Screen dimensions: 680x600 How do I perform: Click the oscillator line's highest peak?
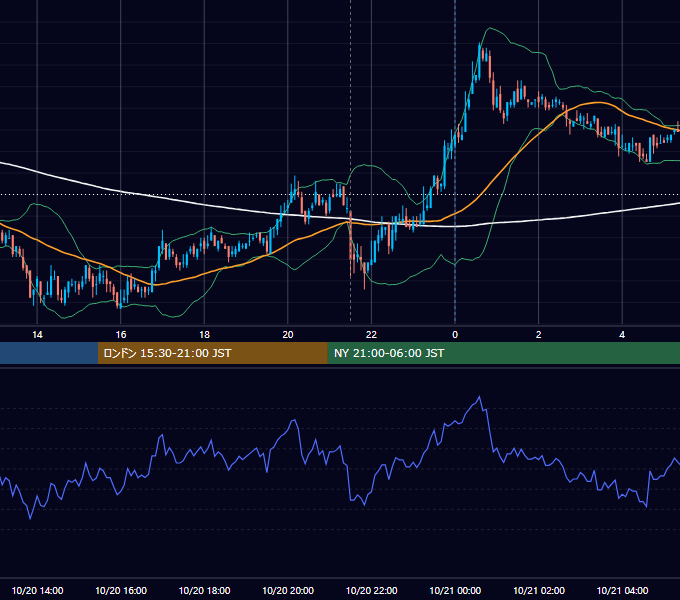(x=479, y=396)
